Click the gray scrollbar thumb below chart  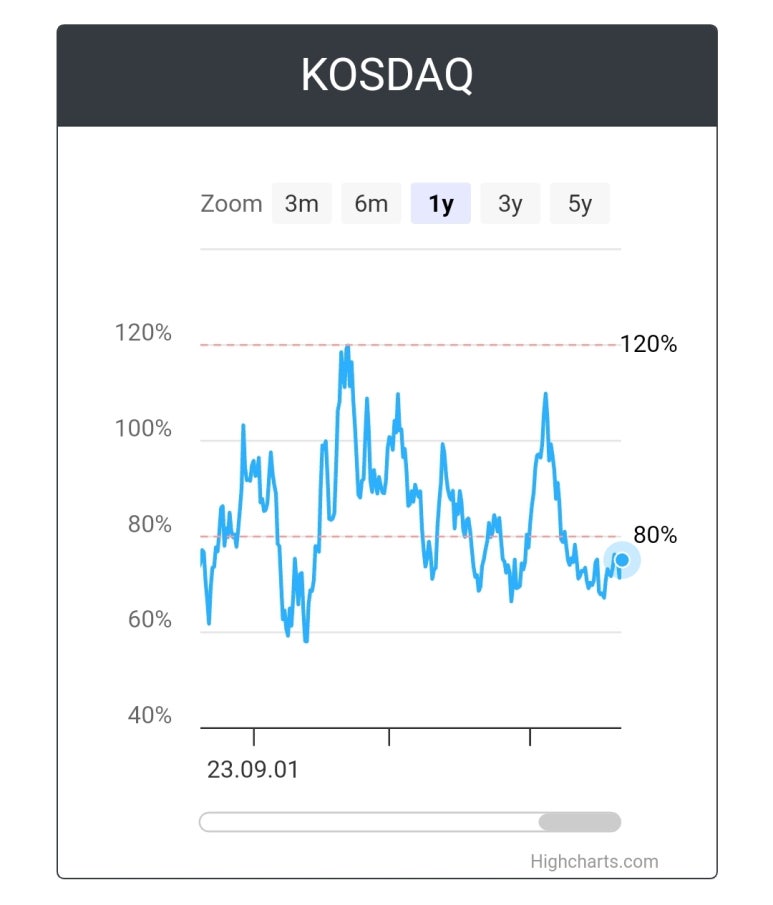(580, 821)
